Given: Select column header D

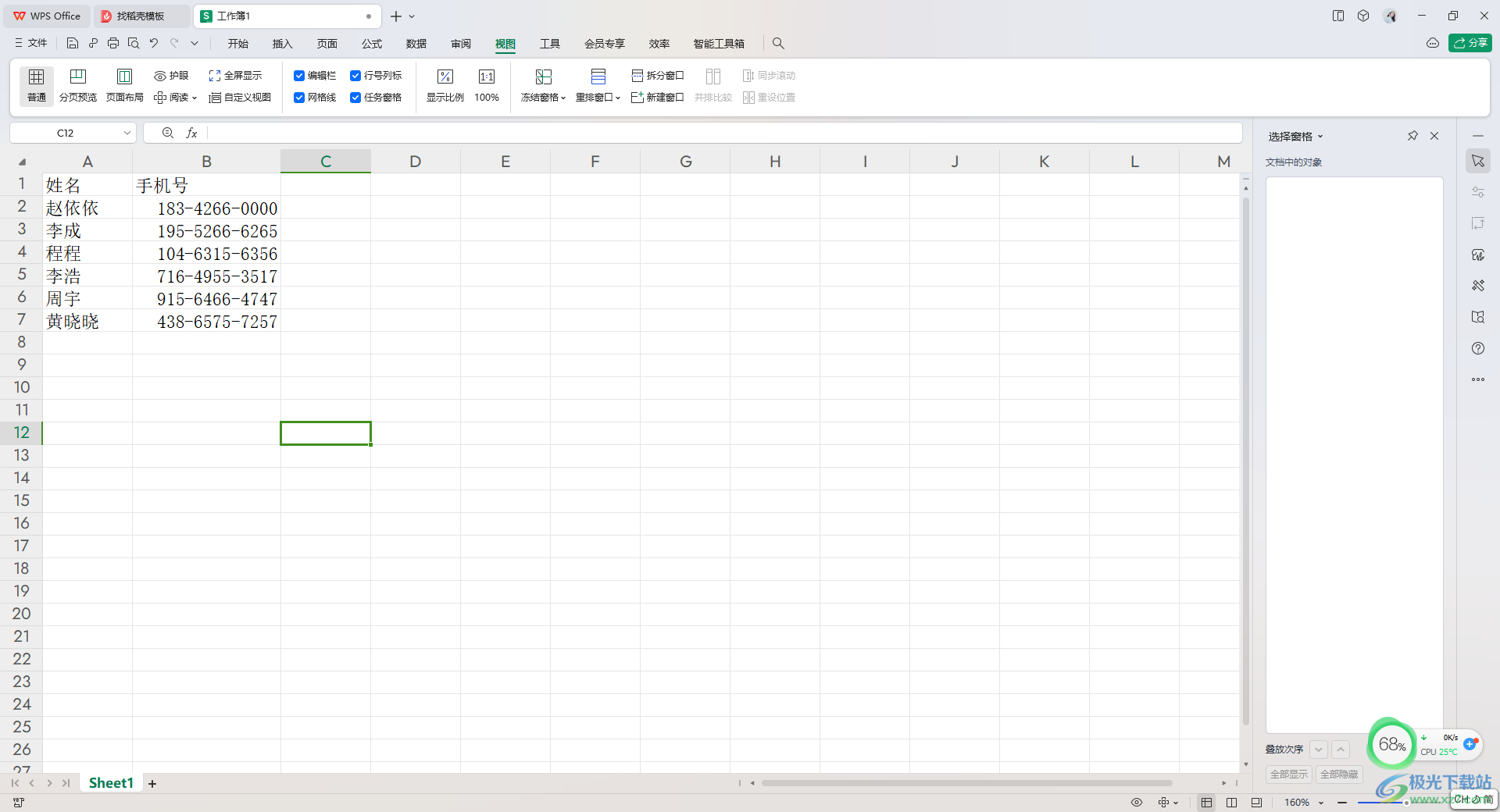Looking at the screenshot, I should coord(416,162).
